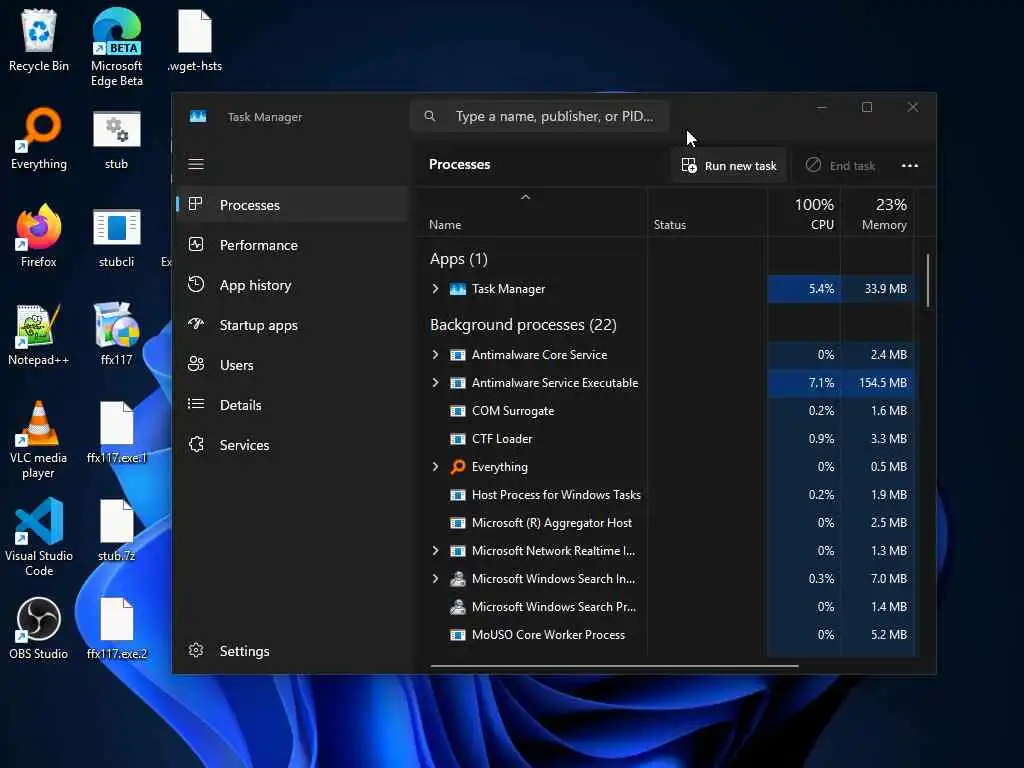This screenshot has width=1024, height=768.
Task: Open the Task Manager hamburger navigation menu
Action: 196,164
